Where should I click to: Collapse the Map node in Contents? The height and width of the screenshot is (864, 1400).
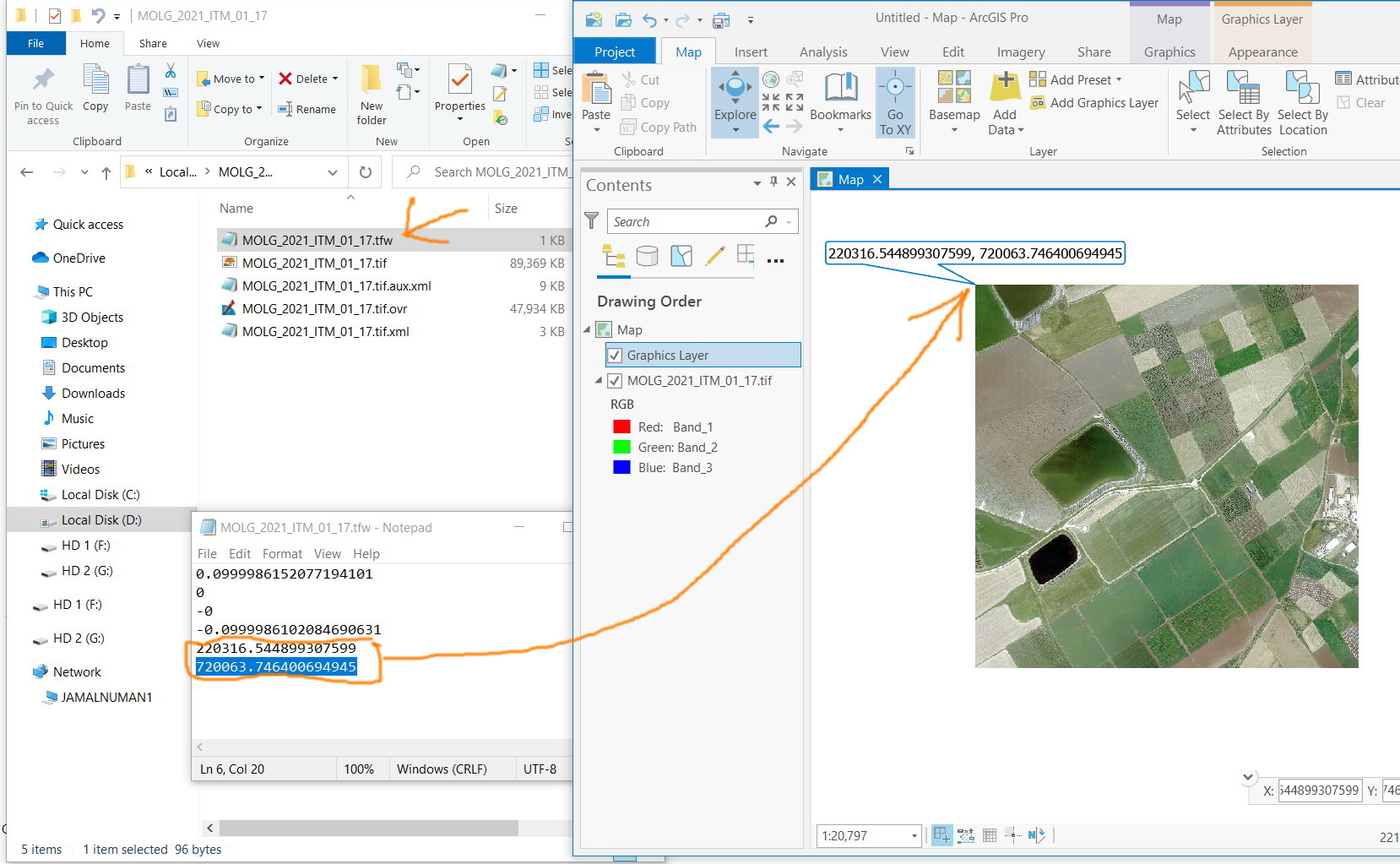tap(588, 329)
